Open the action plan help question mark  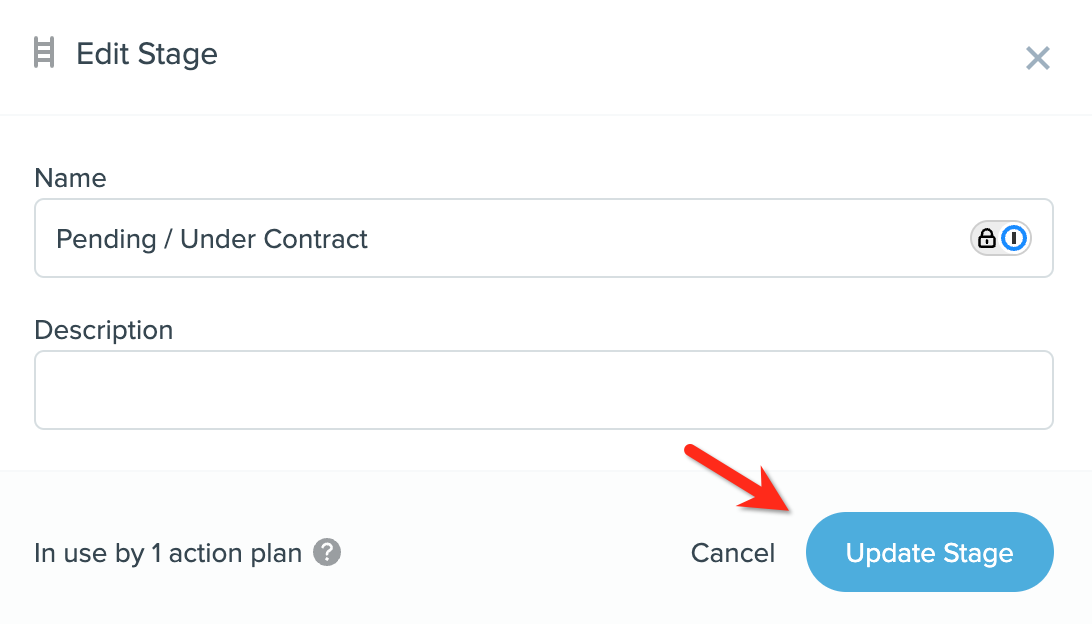pos(327,552)
